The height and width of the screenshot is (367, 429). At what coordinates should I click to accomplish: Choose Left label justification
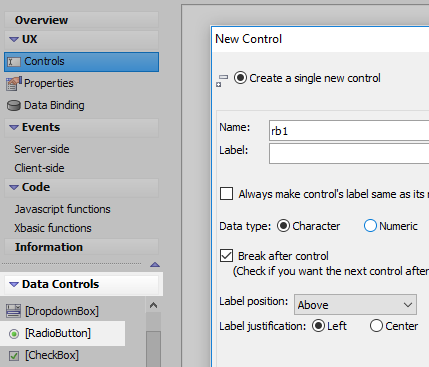[319, 326]
